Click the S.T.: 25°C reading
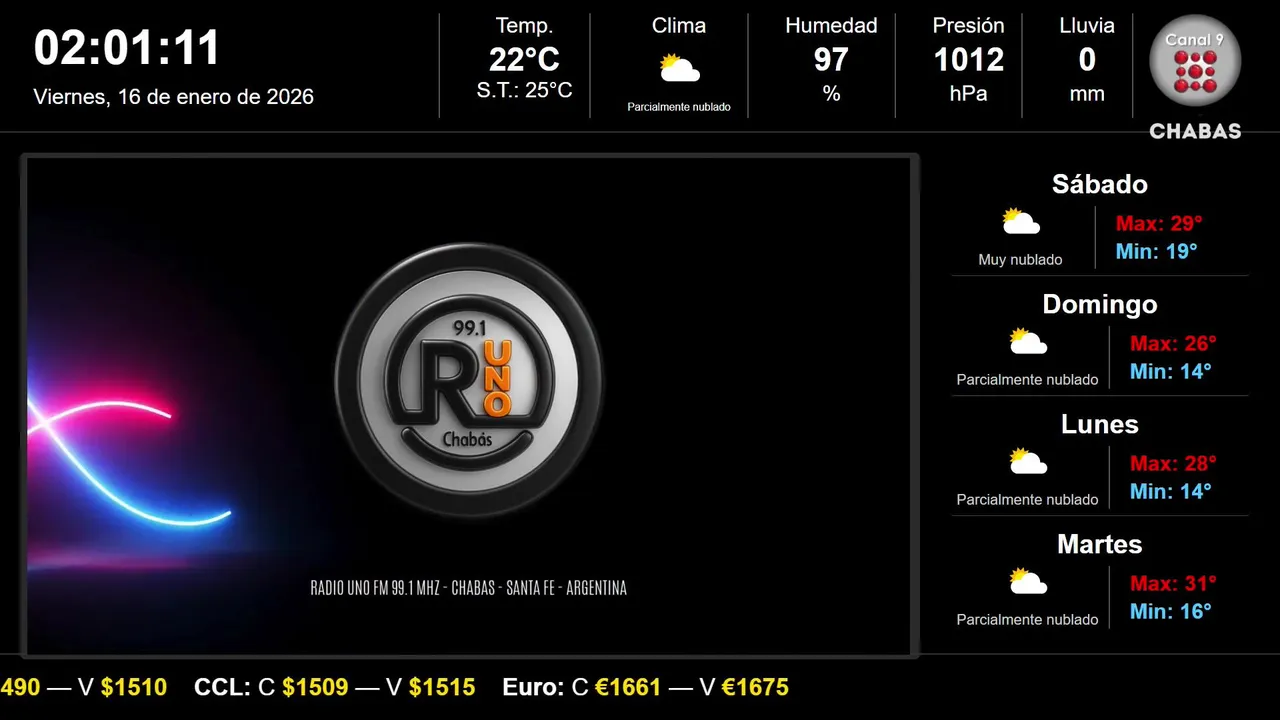The height and width of the screenshot is (720, 1280). coord(524,90)
